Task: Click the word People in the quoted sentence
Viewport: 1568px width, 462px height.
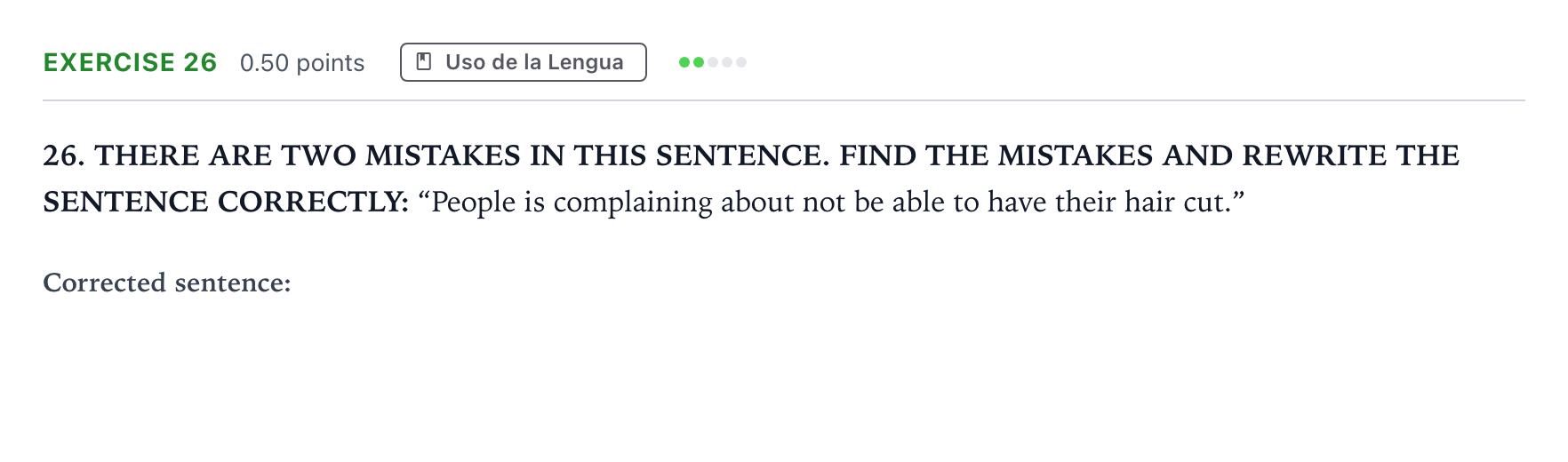Action: pos(474,203)
